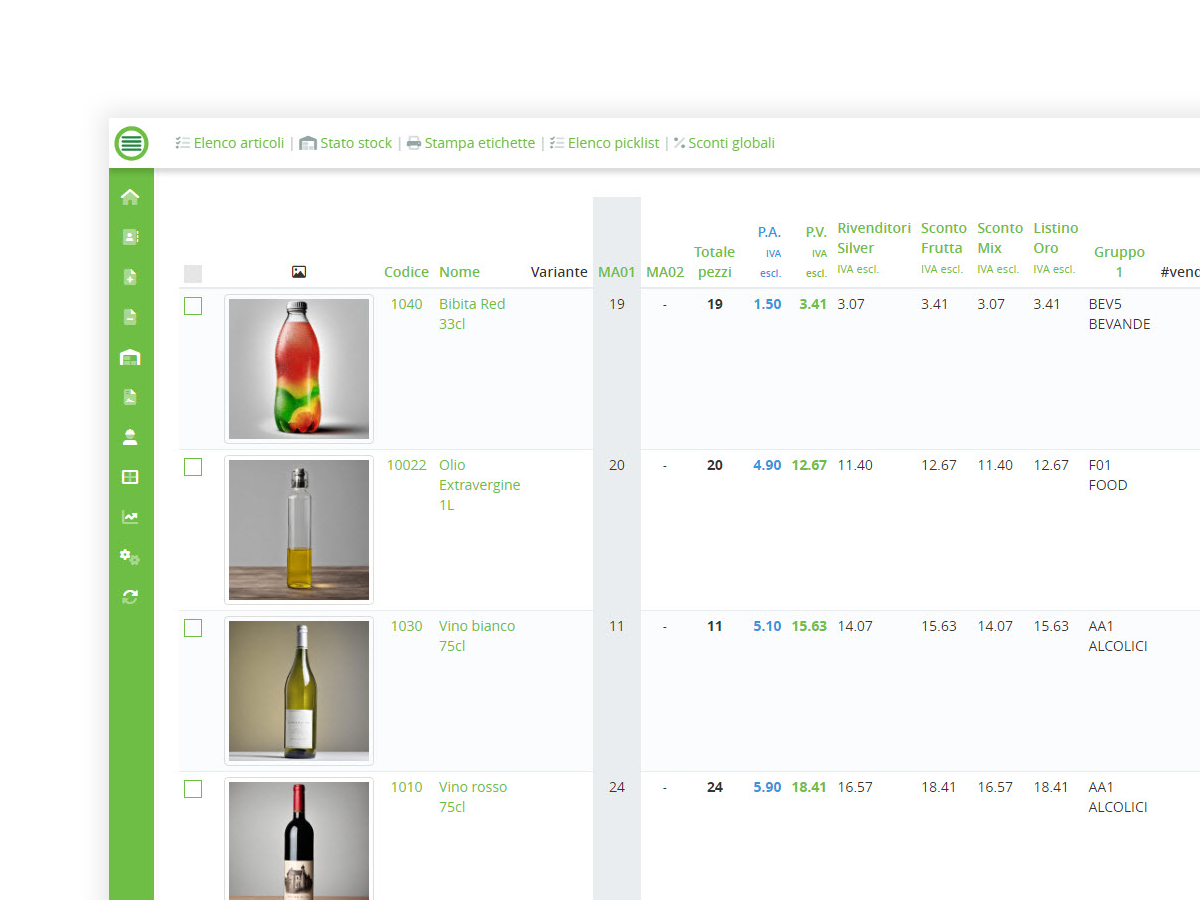Click the document-plus sidebar icon

coord(130,277)
